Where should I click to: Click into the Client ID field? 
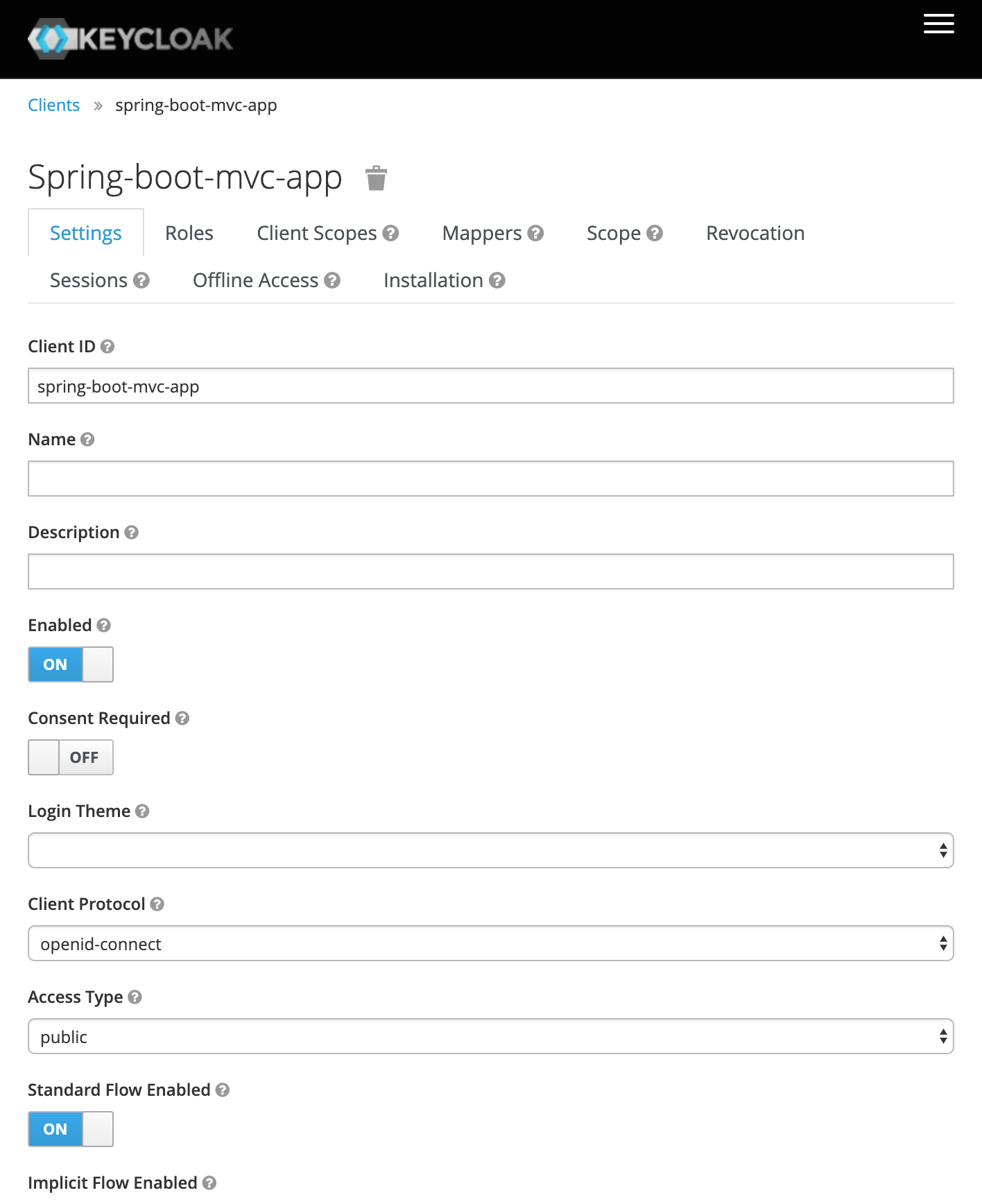coord(491,386)
